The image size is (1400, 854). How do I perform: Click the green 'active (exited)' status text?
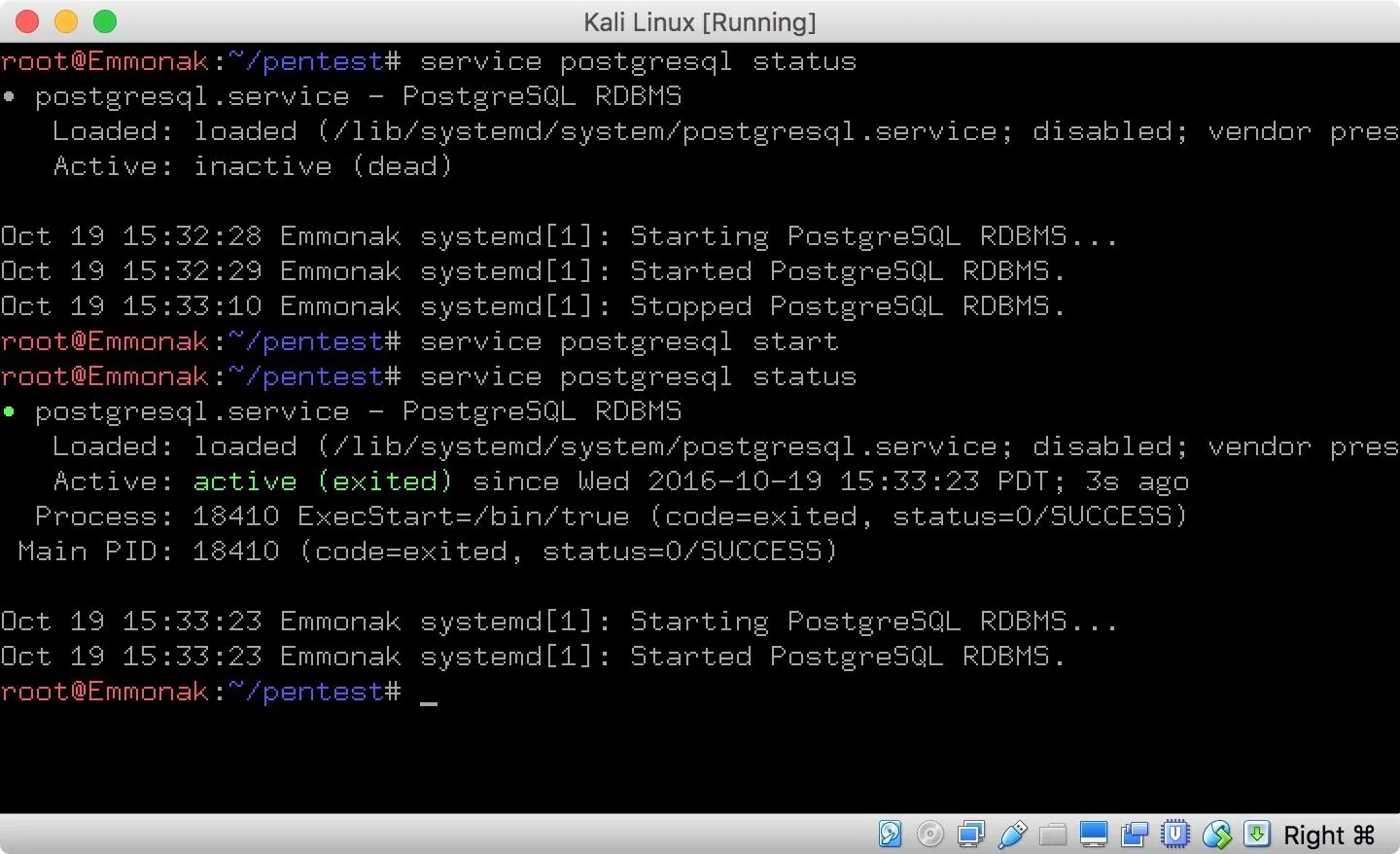point(323,481)
